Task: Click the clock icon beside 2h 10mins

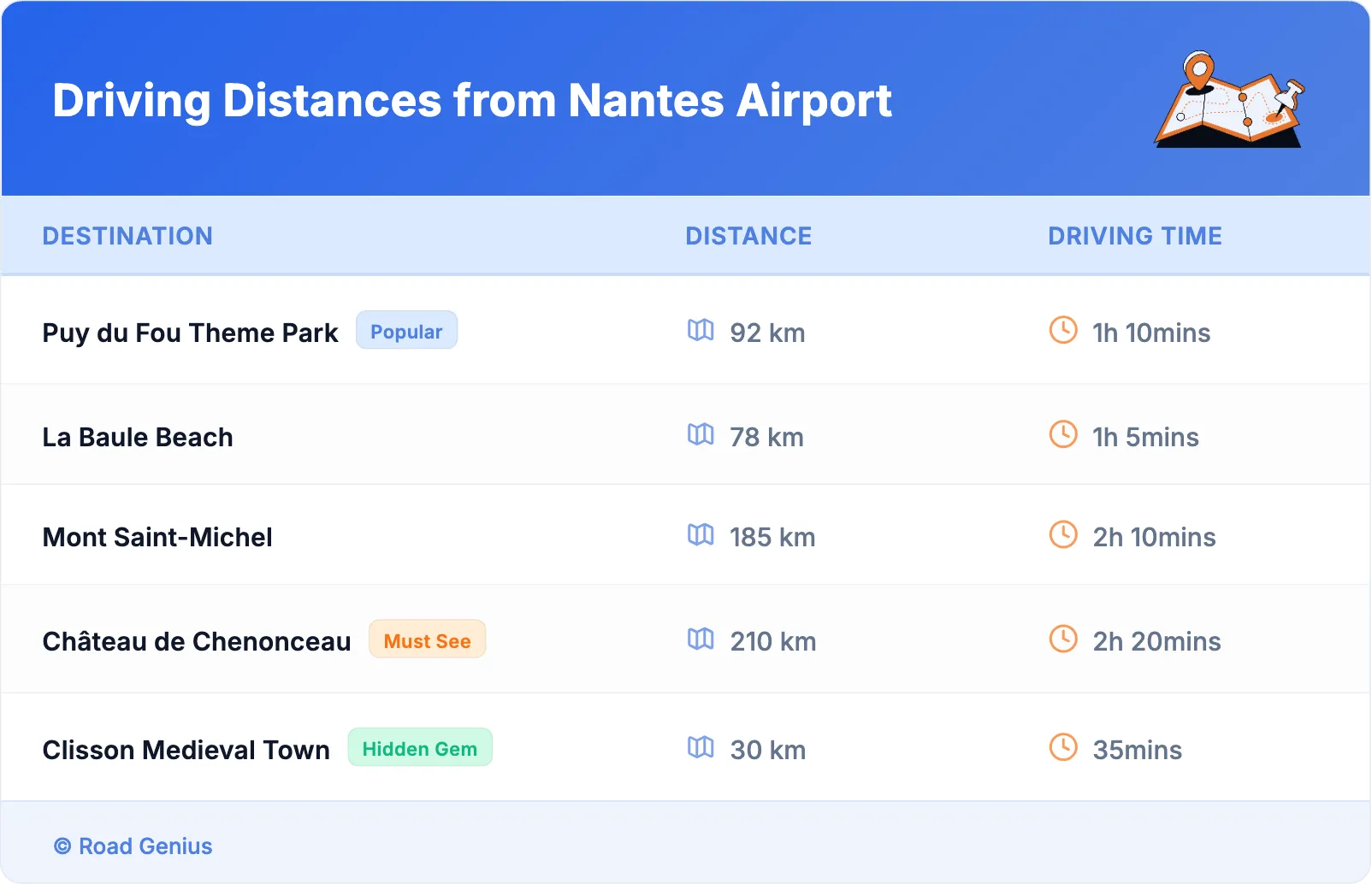Action: click(x=1063, y=534)
